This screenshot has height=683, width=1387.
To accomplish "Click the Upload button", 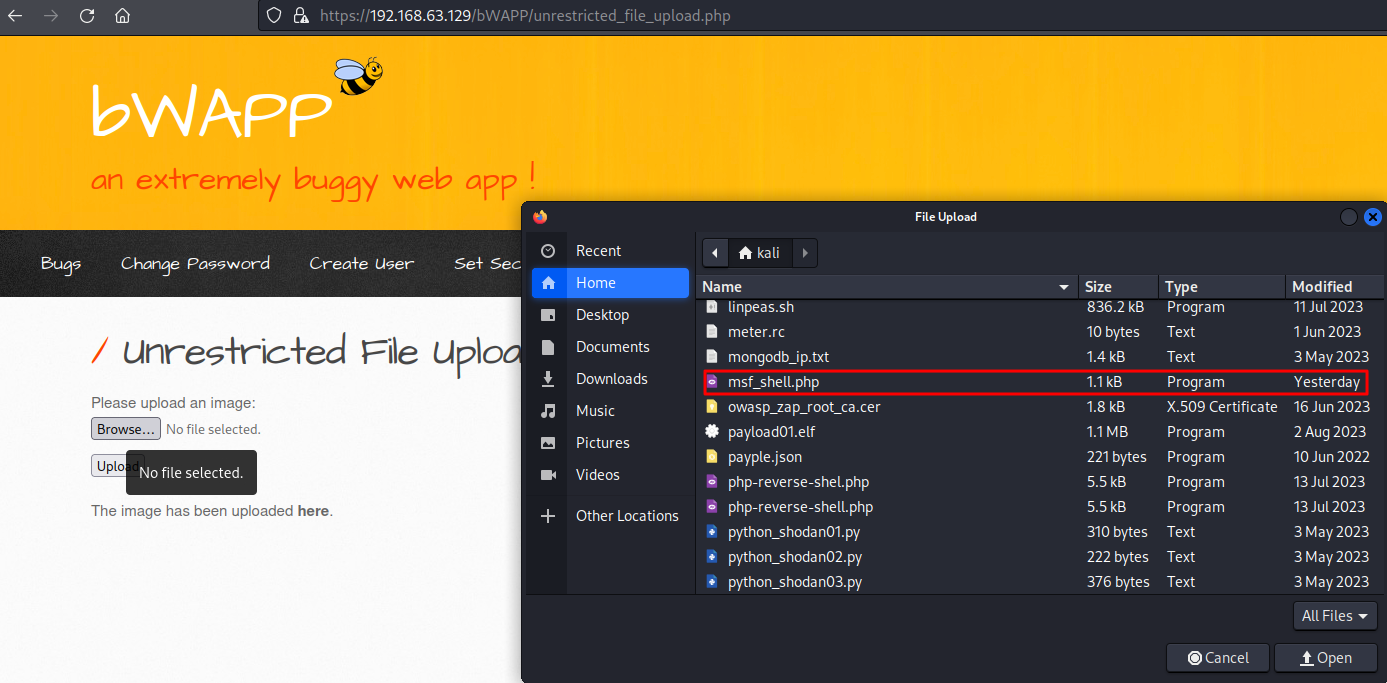I will [118, 466].
